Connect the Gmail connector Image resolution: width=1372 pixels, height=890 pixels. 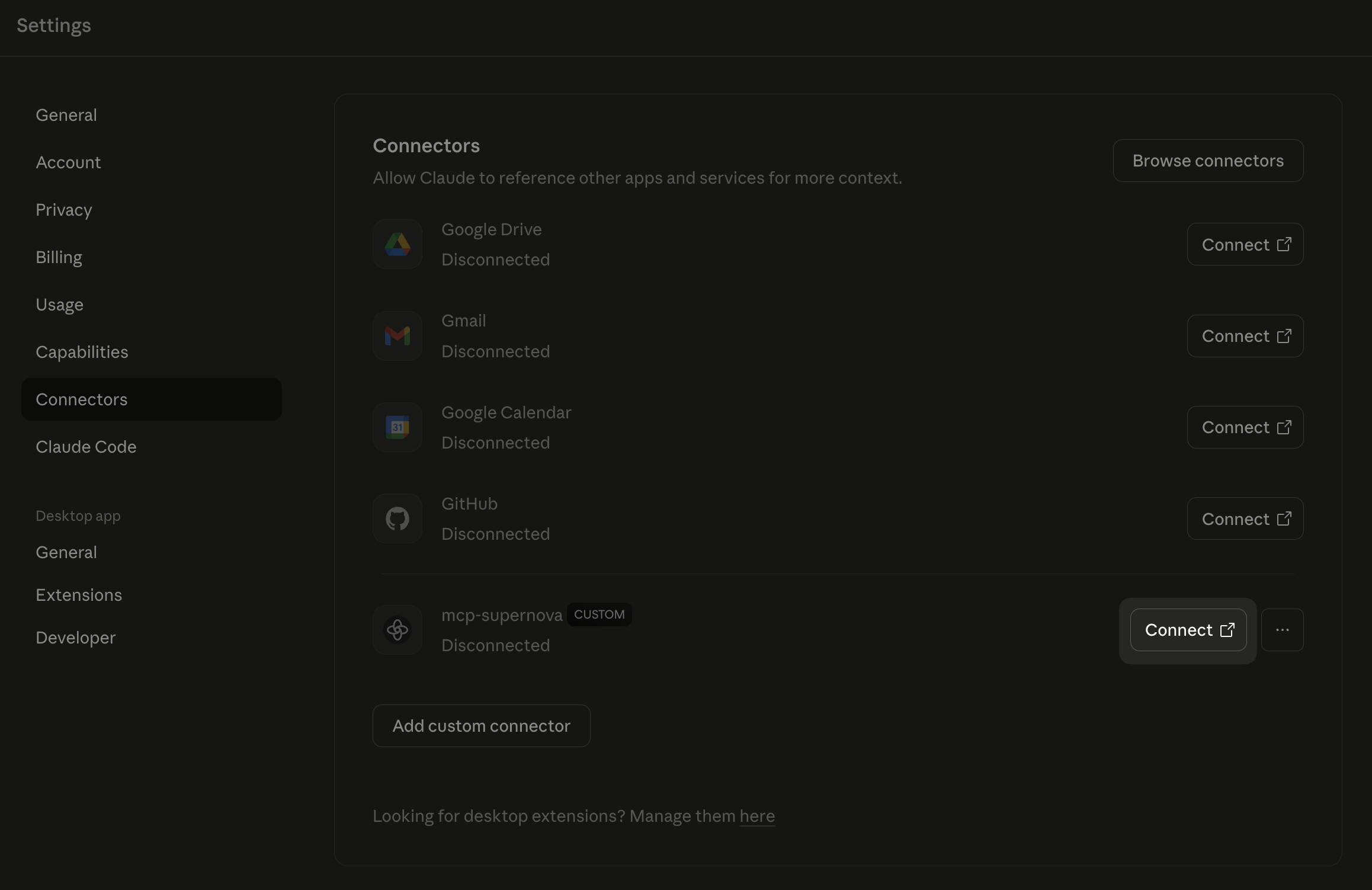click(x=1245, y=336)
